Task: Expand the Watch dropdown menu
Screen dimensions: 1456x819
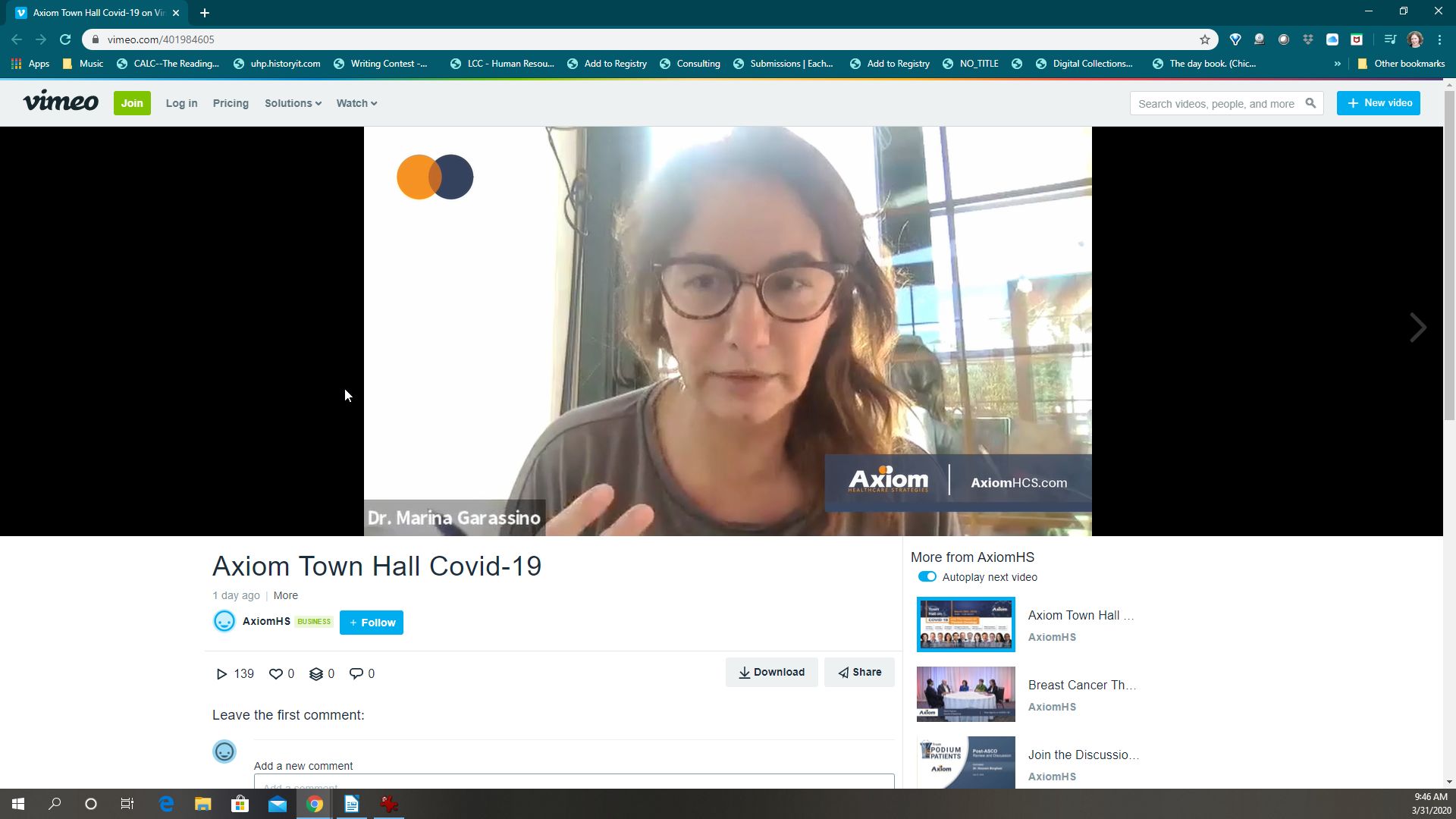Action: click(356, 103)
